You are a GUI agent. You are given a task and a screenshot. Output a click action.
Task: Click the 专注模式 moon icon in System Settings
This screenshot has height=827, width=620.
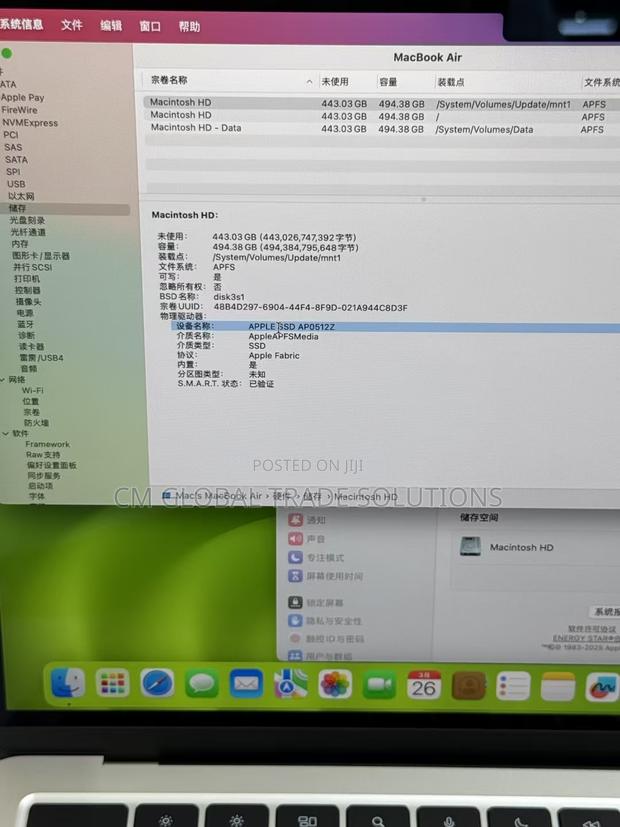pos(295,557)
